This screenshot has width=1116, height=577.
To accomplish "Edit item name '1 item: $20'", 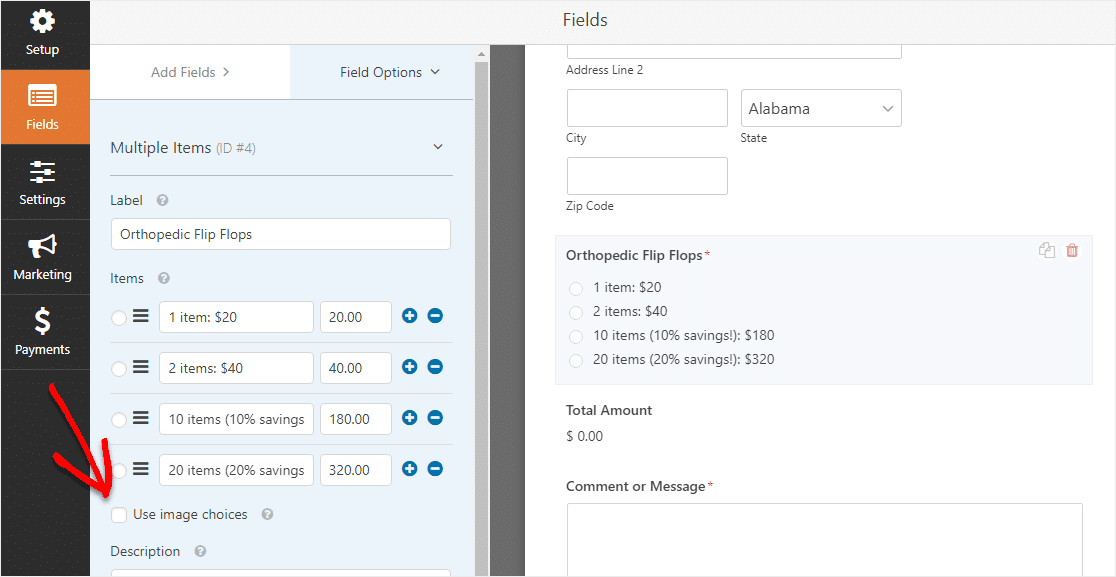I will pyautogui.click(x=236, y=317).
